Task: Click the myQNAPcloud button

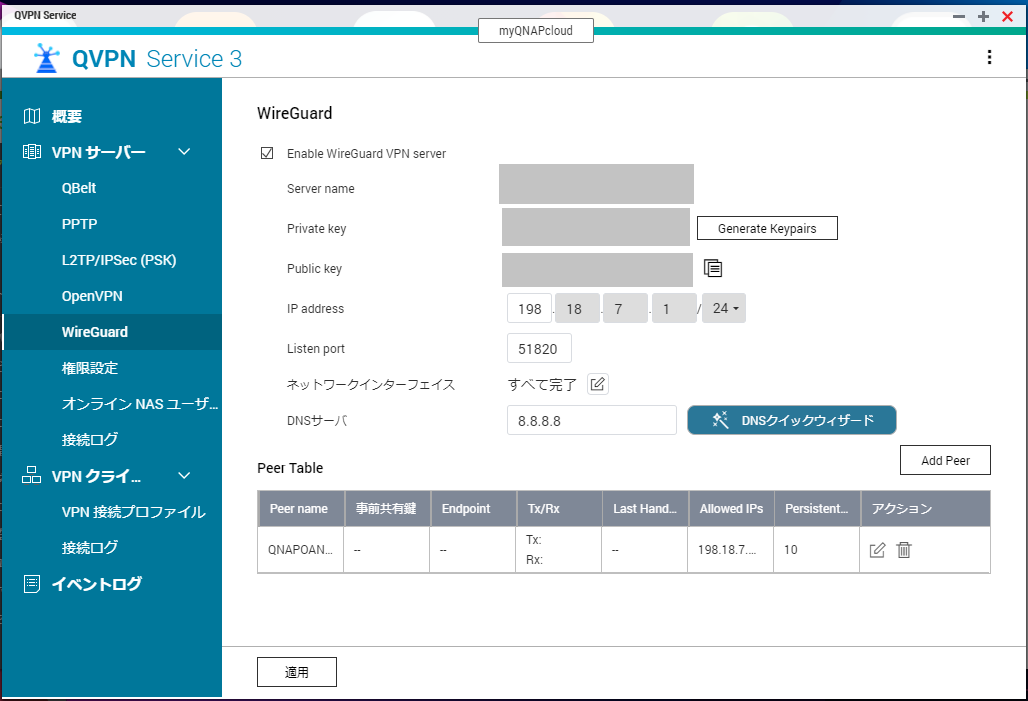Action: [536, 30]
